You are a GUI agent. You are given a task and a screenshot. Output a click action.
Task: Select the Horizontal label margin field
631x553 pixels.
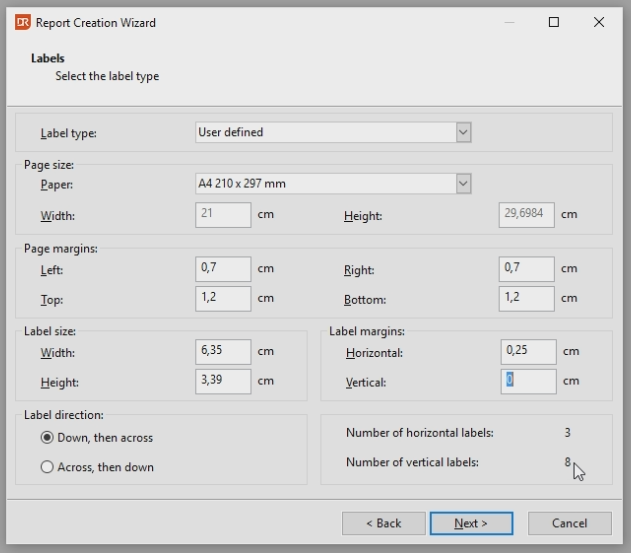(528, 351)
